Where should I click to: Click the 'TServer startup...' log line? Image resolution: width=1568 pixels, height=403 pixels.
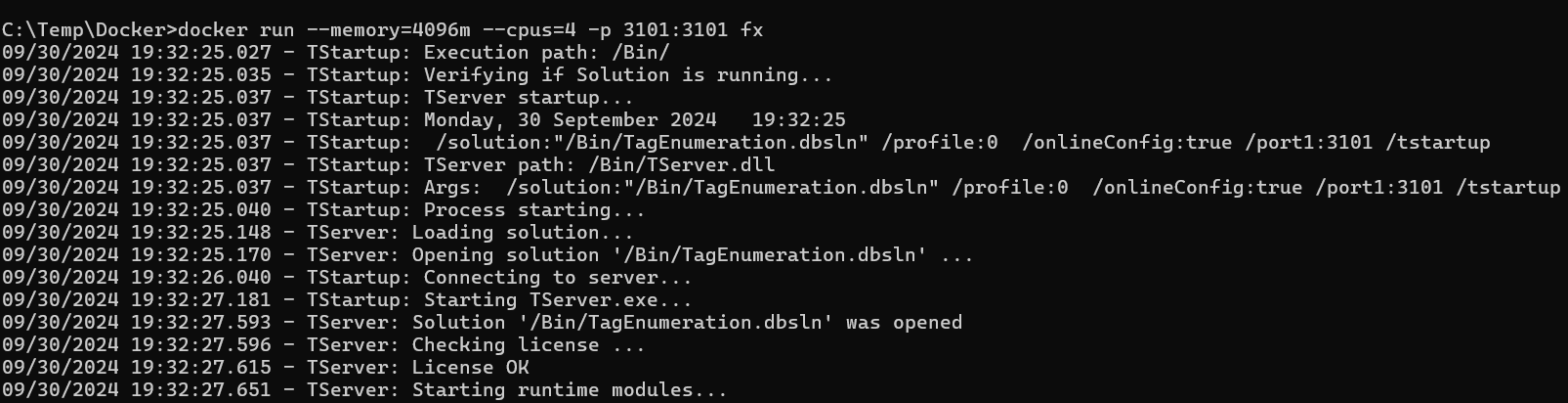pos(318,98)
